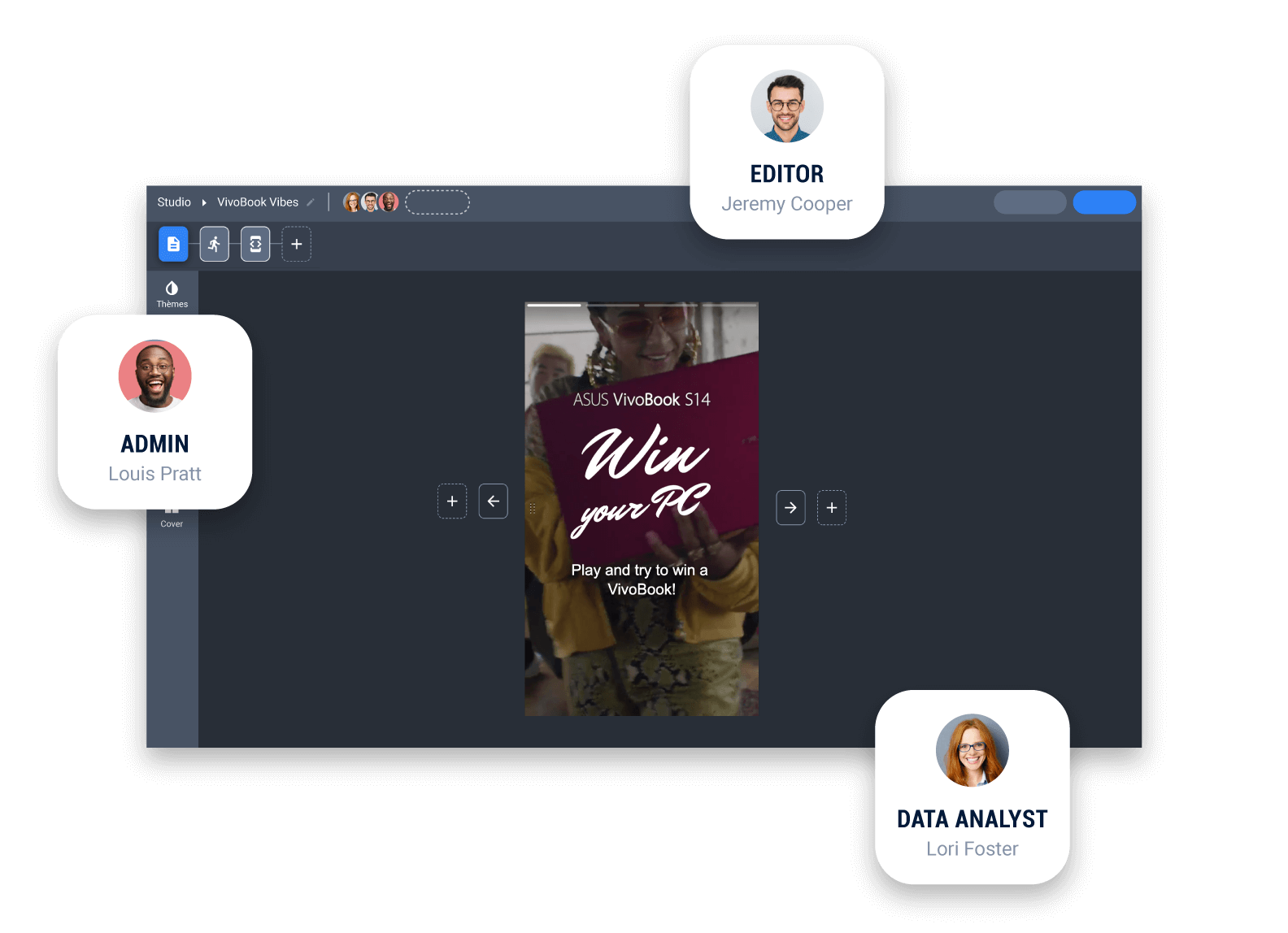This screenshot has width=1288, height=933.
Task: Open the running figure activity step
Action: (x=215, y=244)
